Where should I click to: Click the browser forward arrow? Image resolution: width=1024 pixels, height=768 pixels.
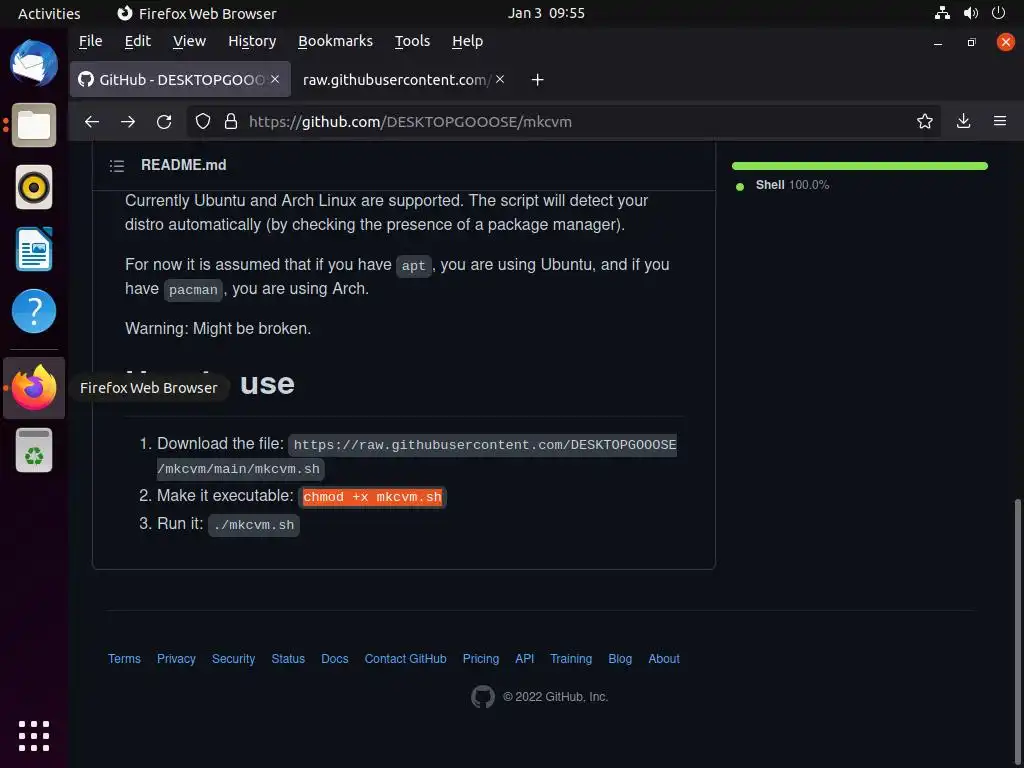tap(128, 121)
